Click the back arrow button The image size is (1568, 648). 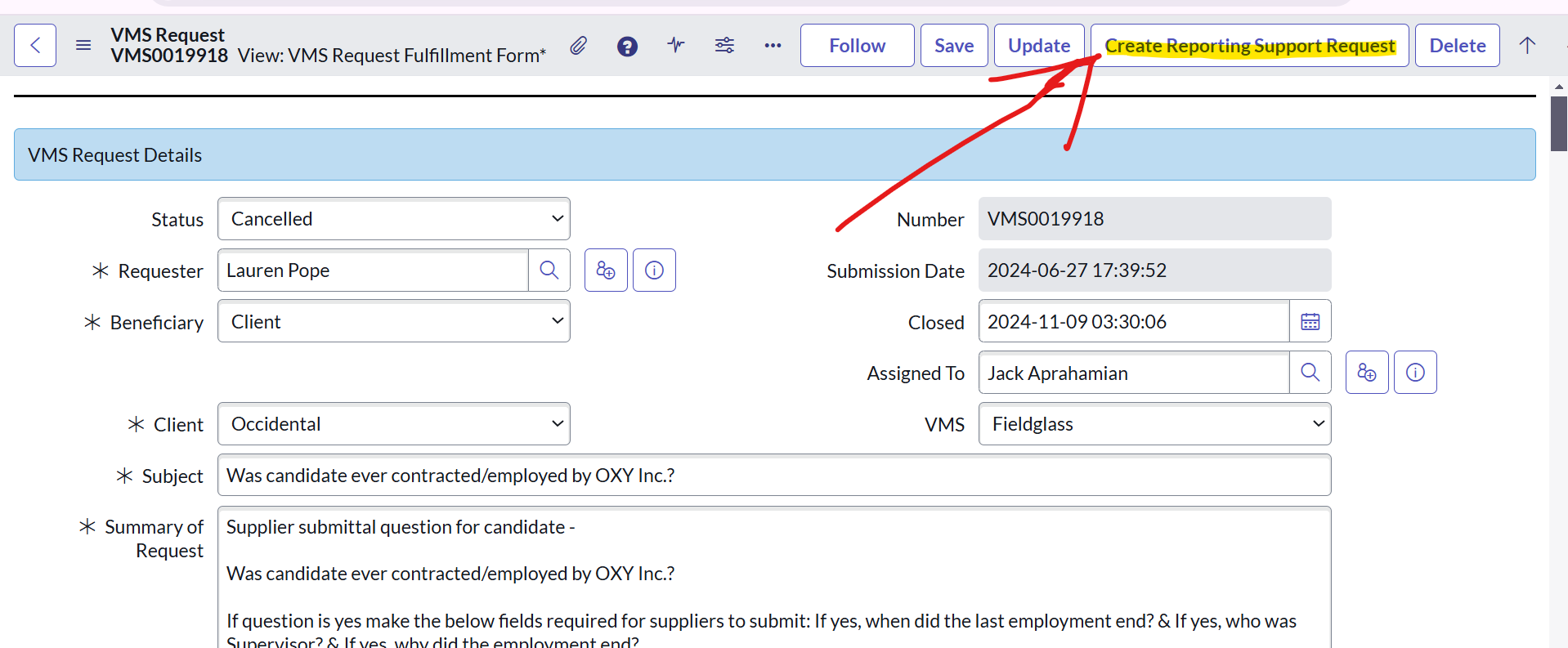[x=35, y=45]
